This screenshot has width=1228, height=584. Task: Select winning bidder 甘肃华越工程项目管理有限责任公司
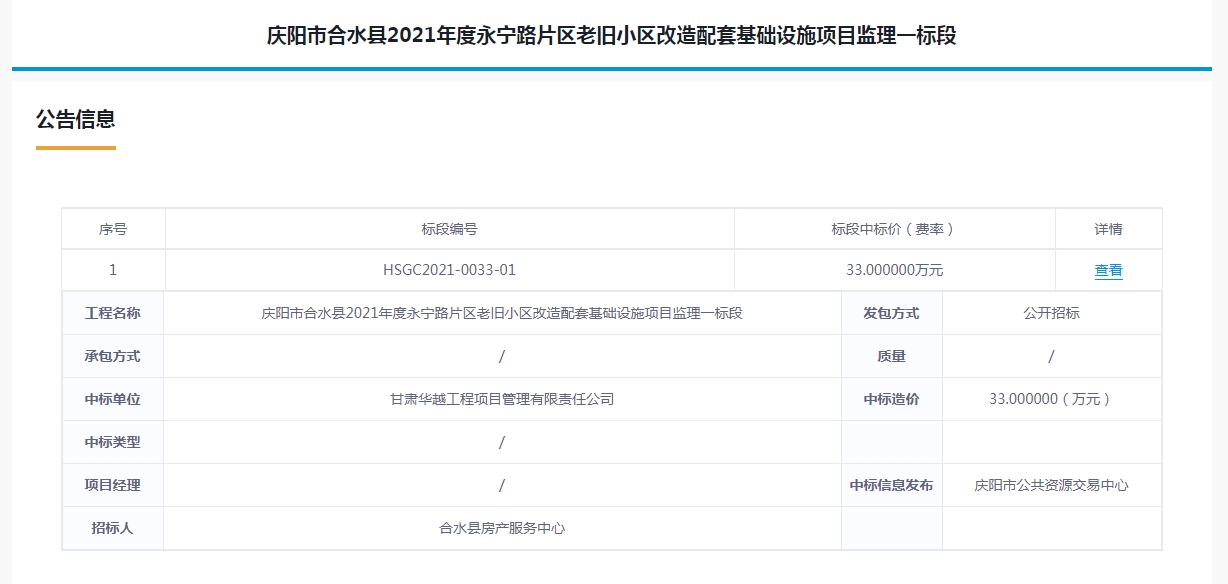(x=502, y=399)
